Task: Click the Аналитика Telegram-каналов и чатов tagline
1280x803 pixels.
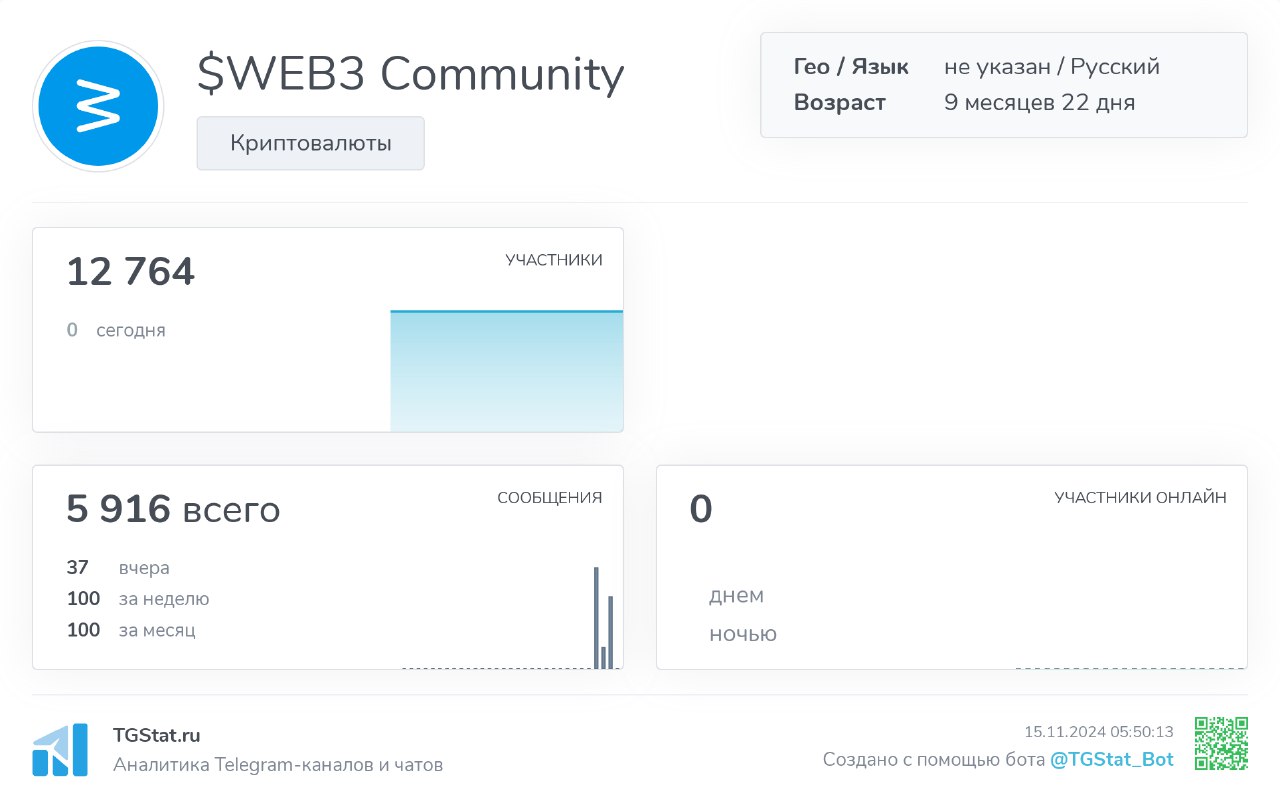Action: [x=278, y=765]
